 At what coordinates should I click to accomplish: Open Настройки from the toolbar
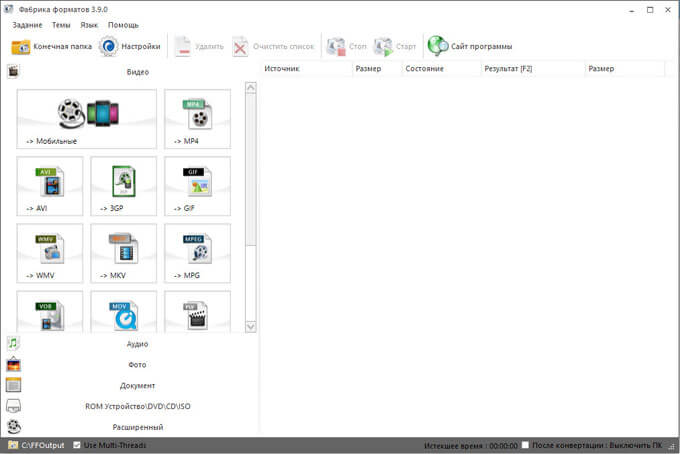point(130,46)
